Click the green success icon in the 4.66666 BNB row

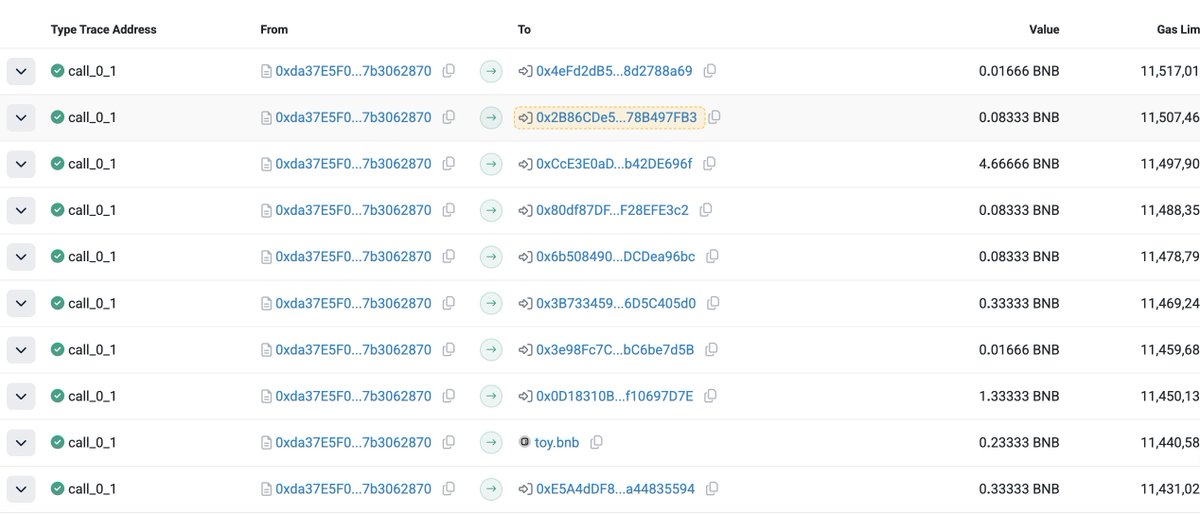coord(57,164)
